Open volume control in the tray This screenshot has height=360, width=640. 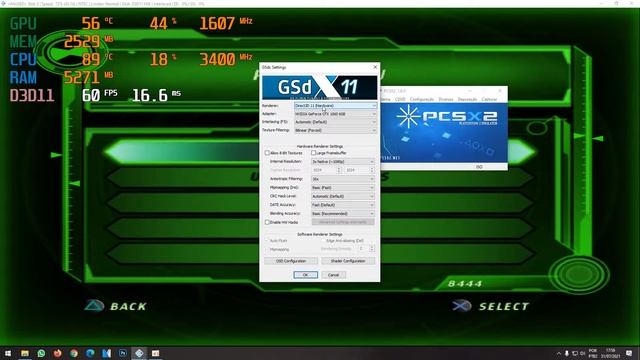tap(582, 353)
